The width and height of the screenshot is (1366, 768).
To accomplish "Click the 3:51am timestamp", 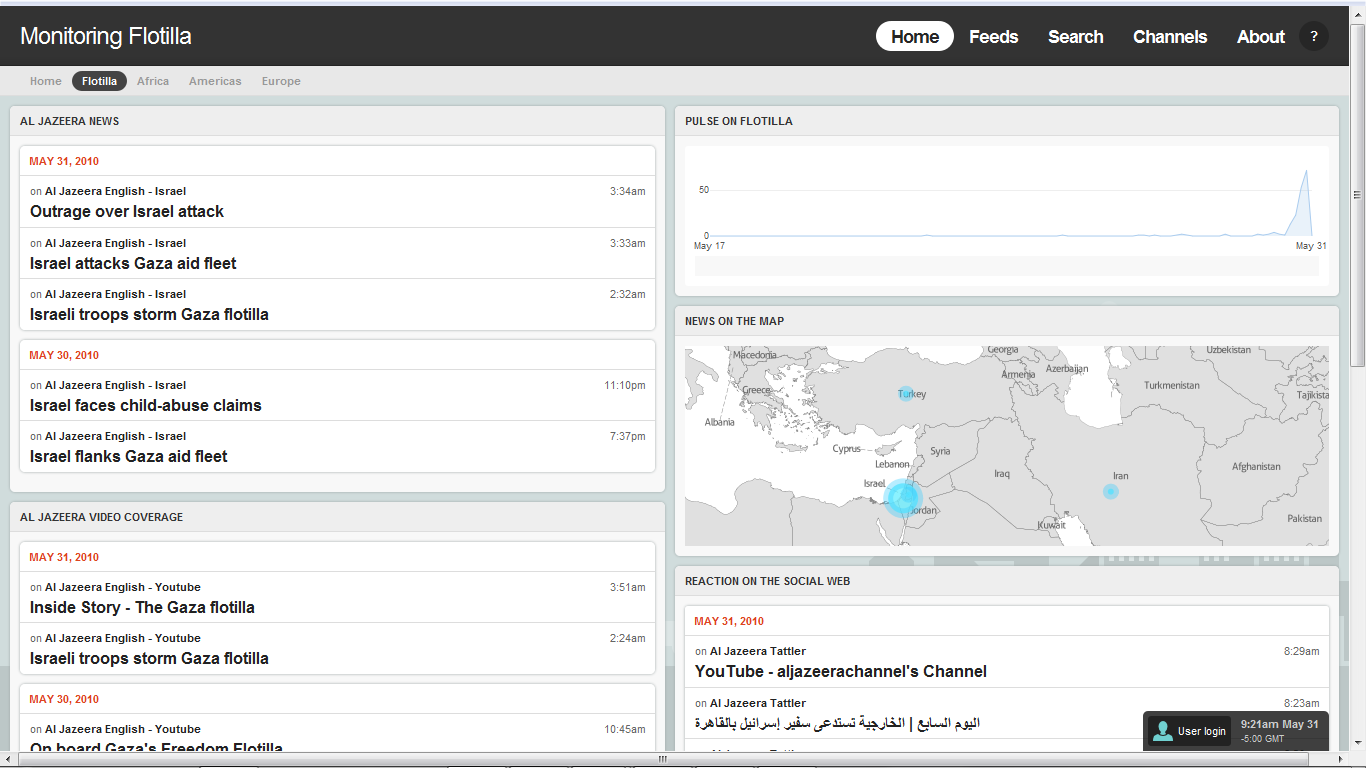I will point(628,587).
